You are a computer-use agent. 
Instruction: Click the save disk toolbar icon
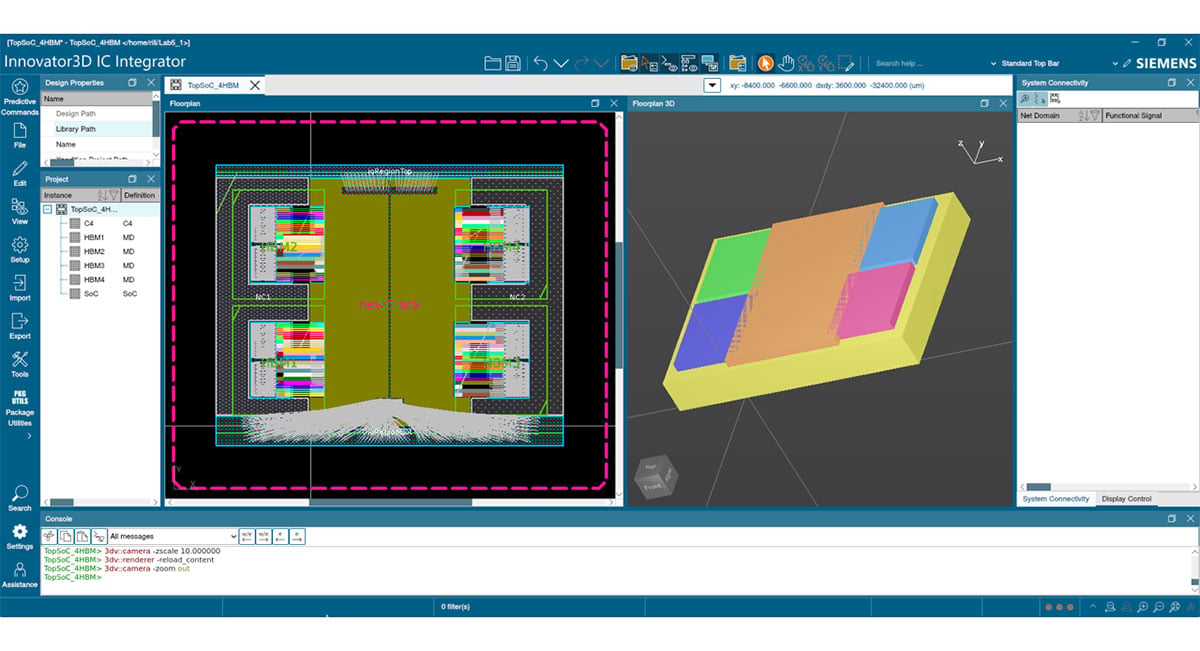(512, 63)
